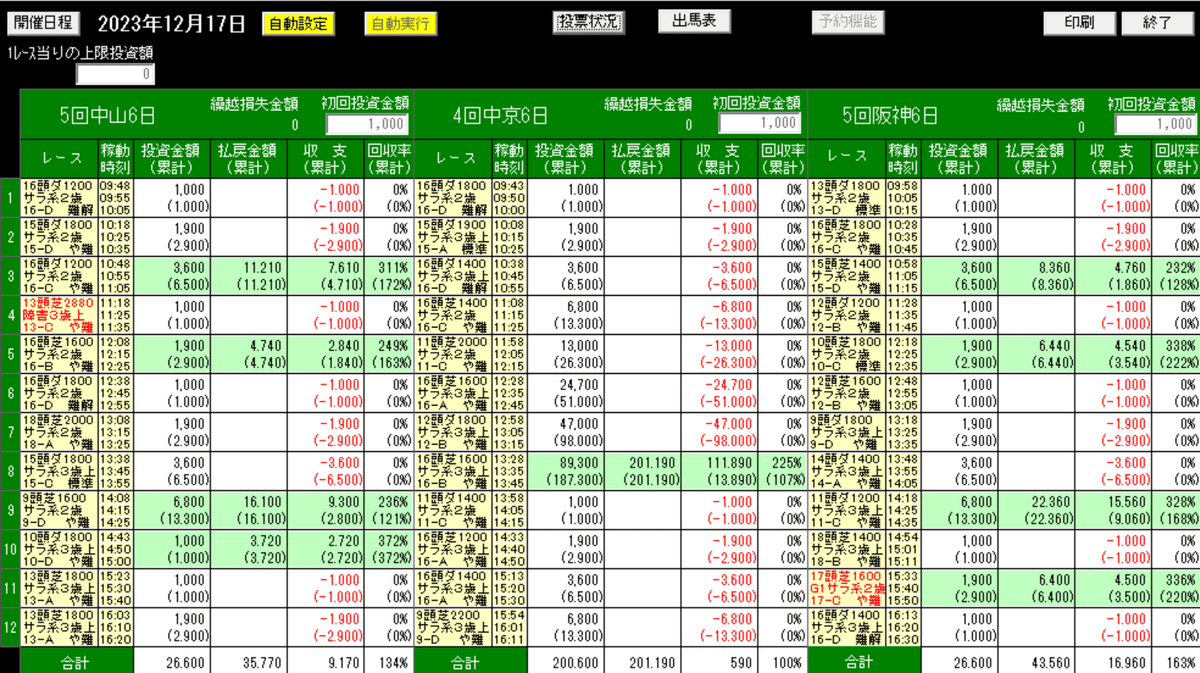Image resolution: width=1200 pixels, height=673 pixels.
Task: Click row number 8 on the left edge
Action: click(10, 471)
